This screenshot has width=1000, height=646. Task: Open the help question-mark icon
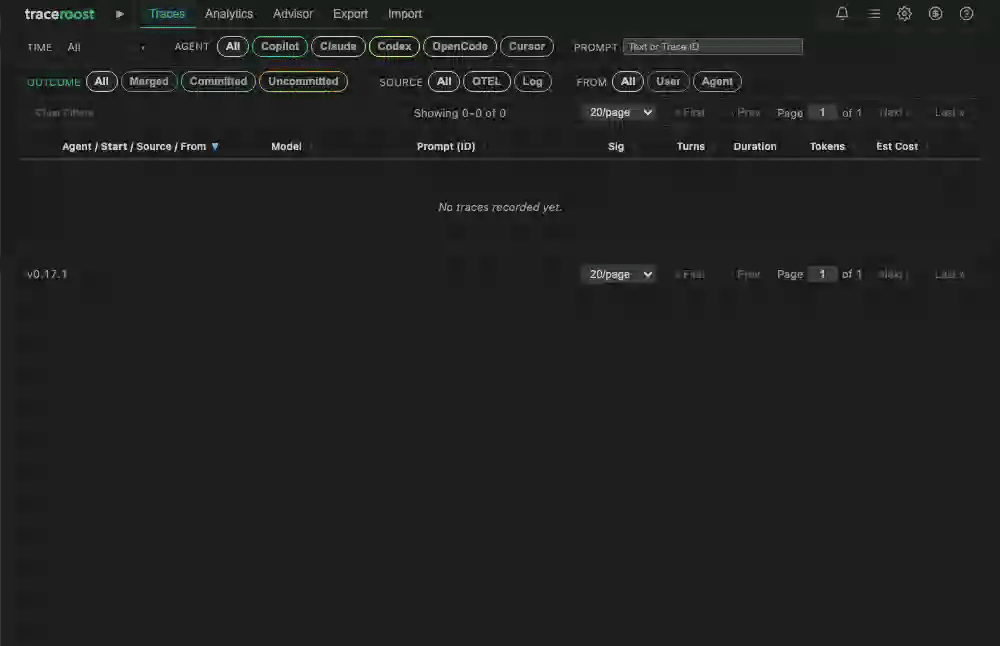pyautogui.click(x=966, y=13)
